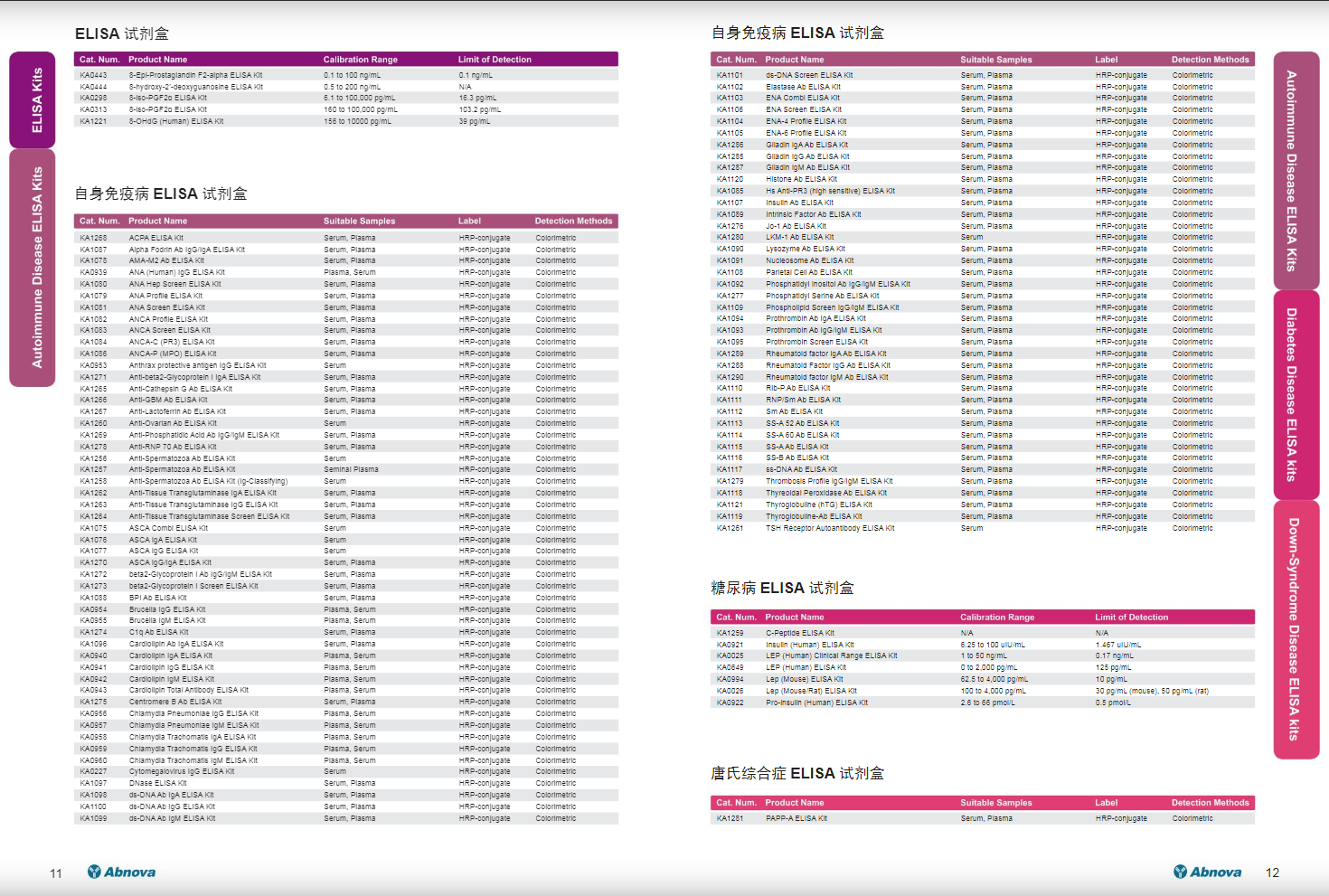Click page number 11 in the footer
This screenshot has width=1329, height=896.
[56, 873]
